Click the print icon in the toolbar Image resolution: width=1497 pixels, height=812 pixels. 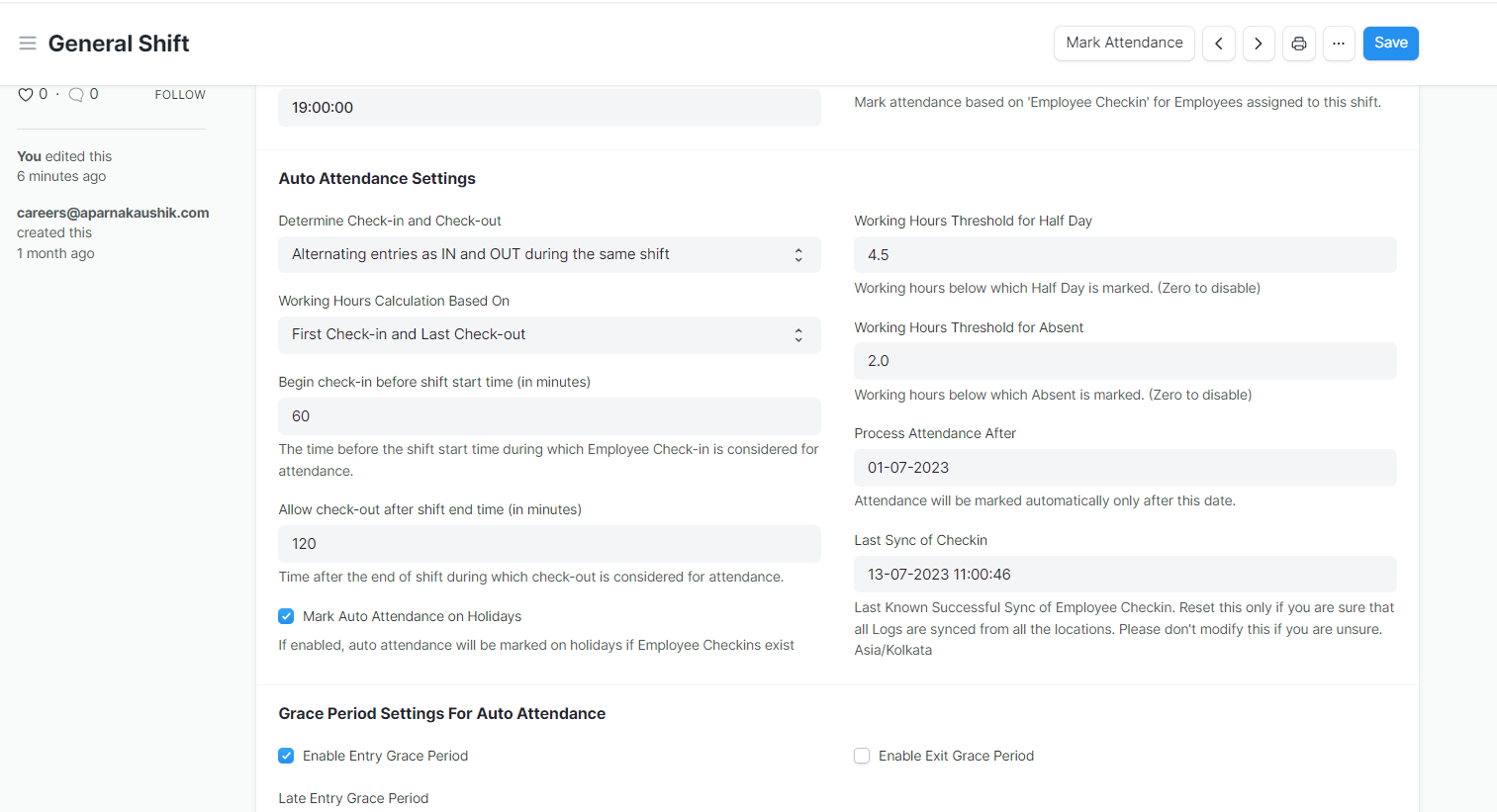(1299, 43)
